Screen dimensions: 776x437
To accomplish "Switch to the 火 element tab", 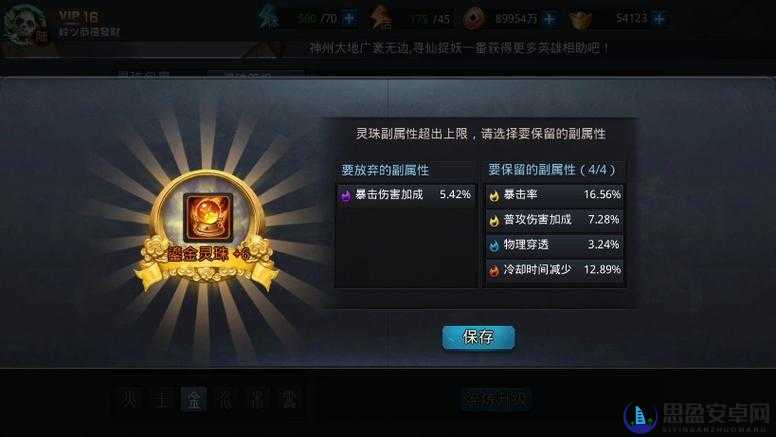I will [129, 399].
